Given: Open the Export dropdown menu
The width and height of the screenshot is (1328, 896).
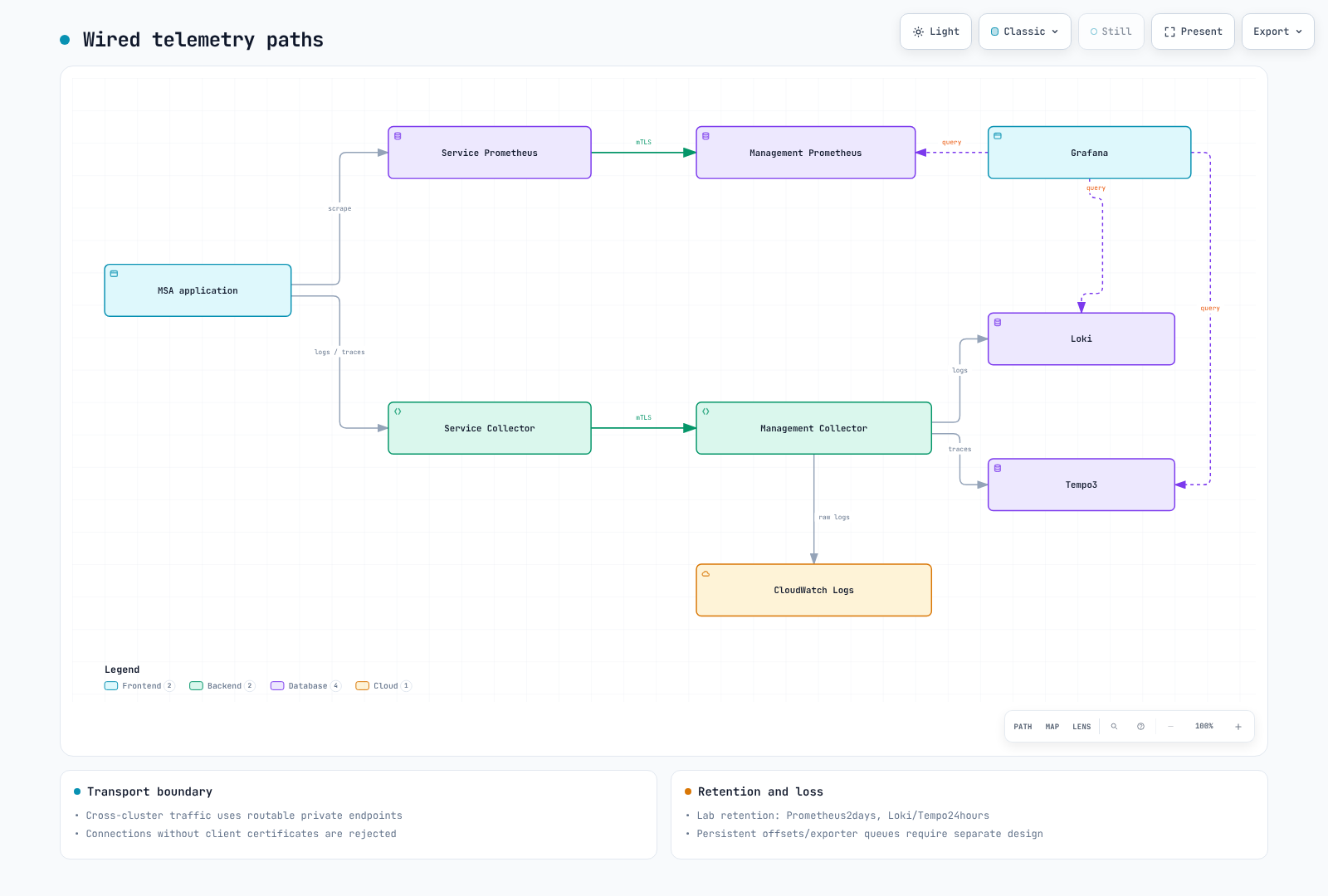Looking at the screenshot, I should [1278, 32].
